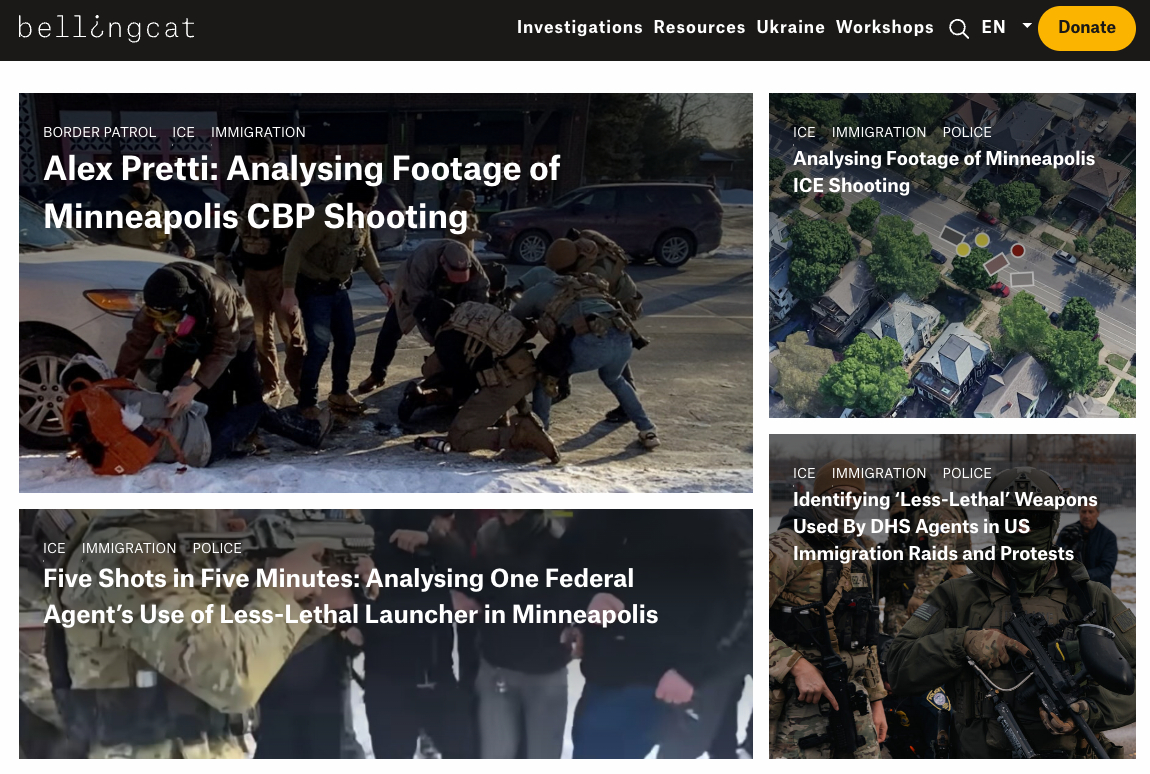Click the bellingcat logo
The height and width of the screenshot is (774, 1150).
(x=106, y=28)
